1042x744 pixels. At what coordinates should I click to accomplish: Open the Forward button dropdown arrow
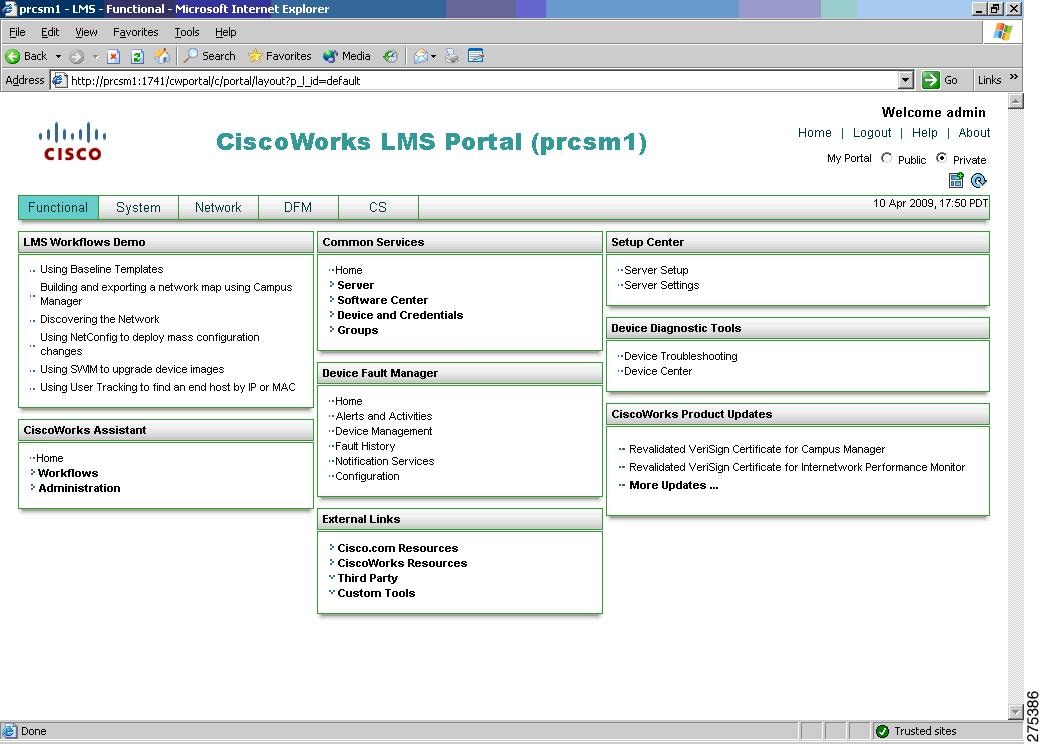95,56
